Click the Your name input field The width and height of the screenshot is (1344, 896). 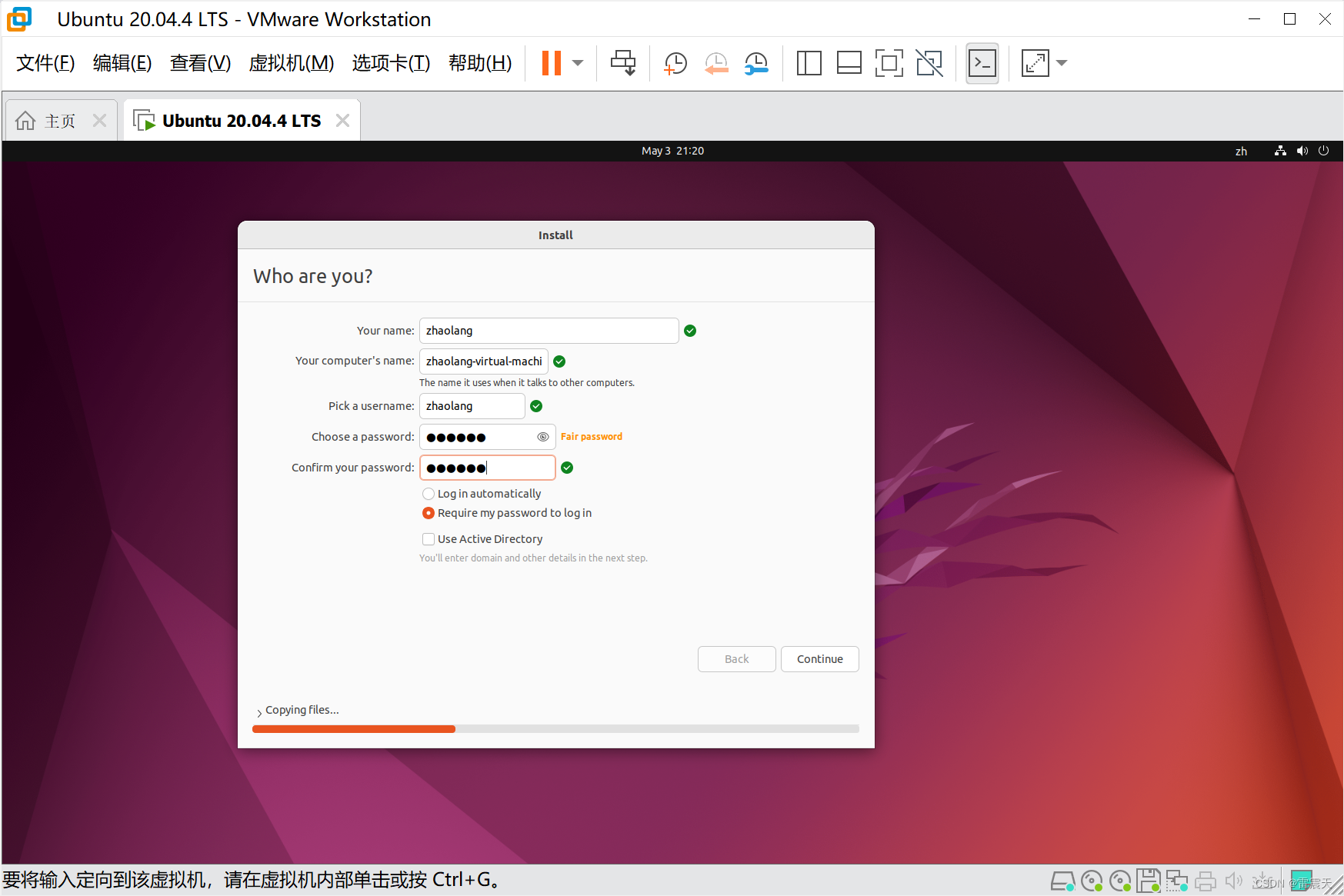coord(549,331)
